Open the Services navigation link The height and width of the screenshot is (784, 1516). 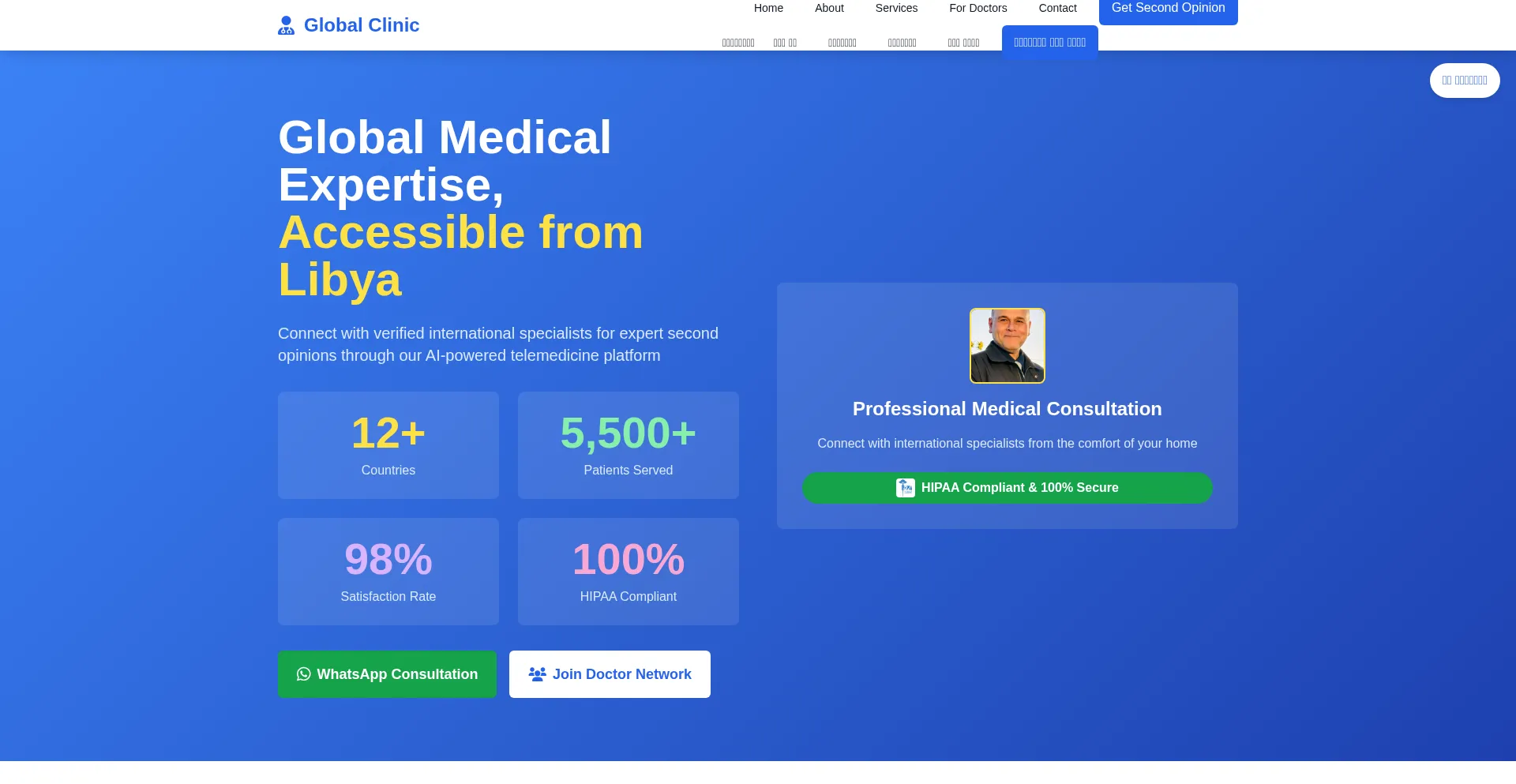(896, 8)
